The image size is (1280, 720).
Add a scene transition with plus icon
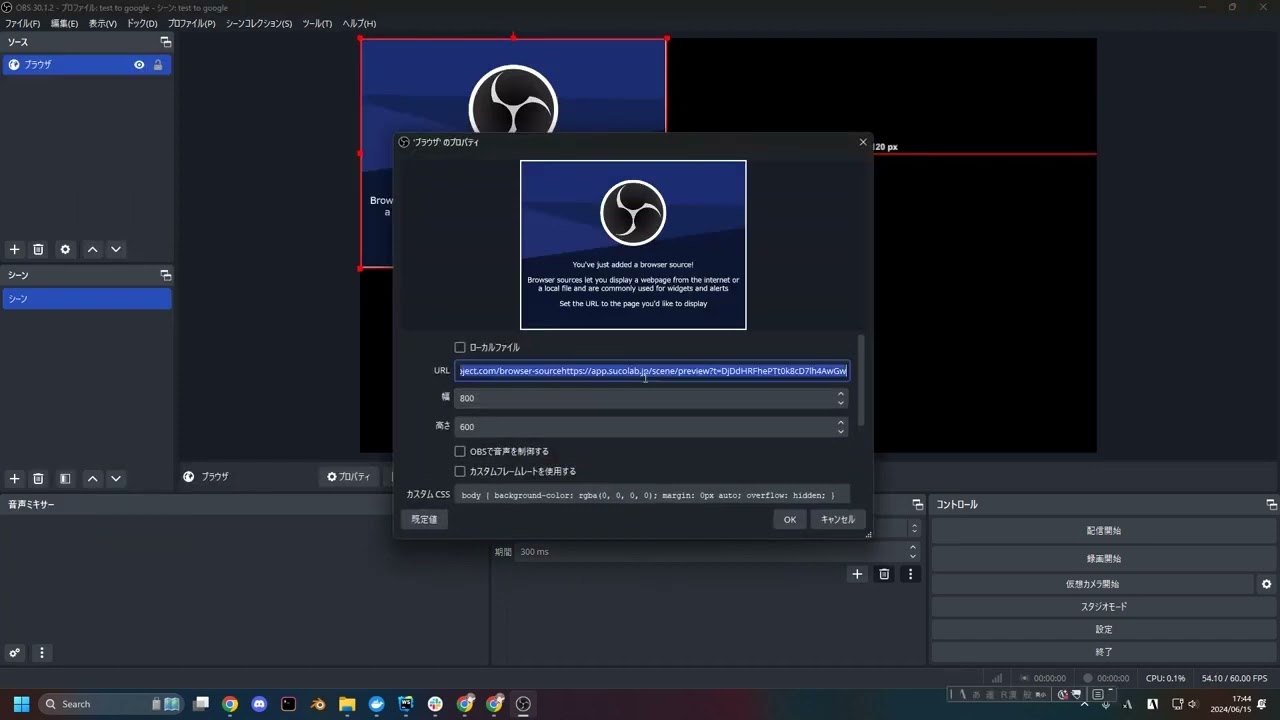point(857,574)
